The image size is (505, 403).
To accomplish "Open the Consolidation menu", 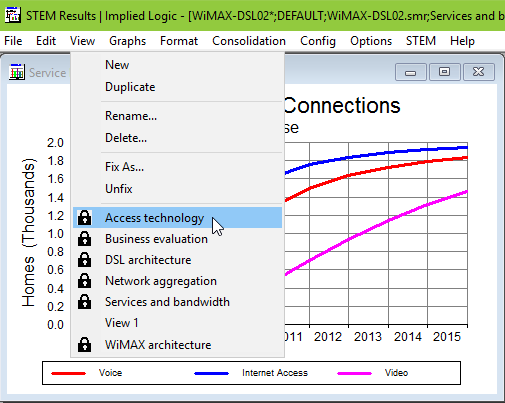I will click(249, 41).
